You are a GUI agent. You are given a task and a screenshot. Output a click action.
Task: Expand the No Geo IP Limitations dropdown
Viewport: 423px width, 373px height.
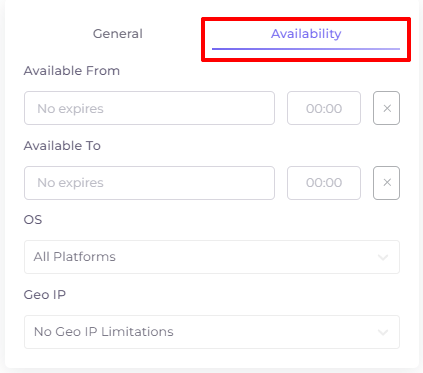[x=212, y=332]
